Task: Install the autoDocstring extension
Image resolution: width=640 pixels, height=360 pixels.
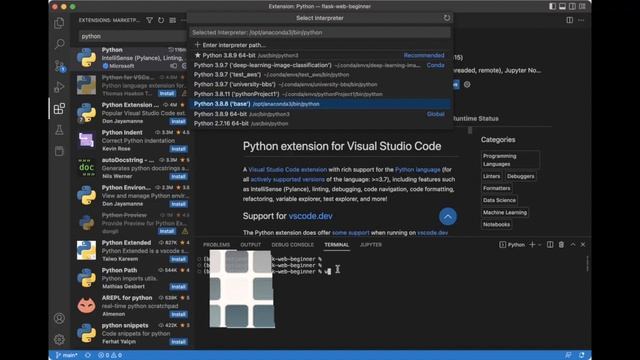Action: click(178, 176)
